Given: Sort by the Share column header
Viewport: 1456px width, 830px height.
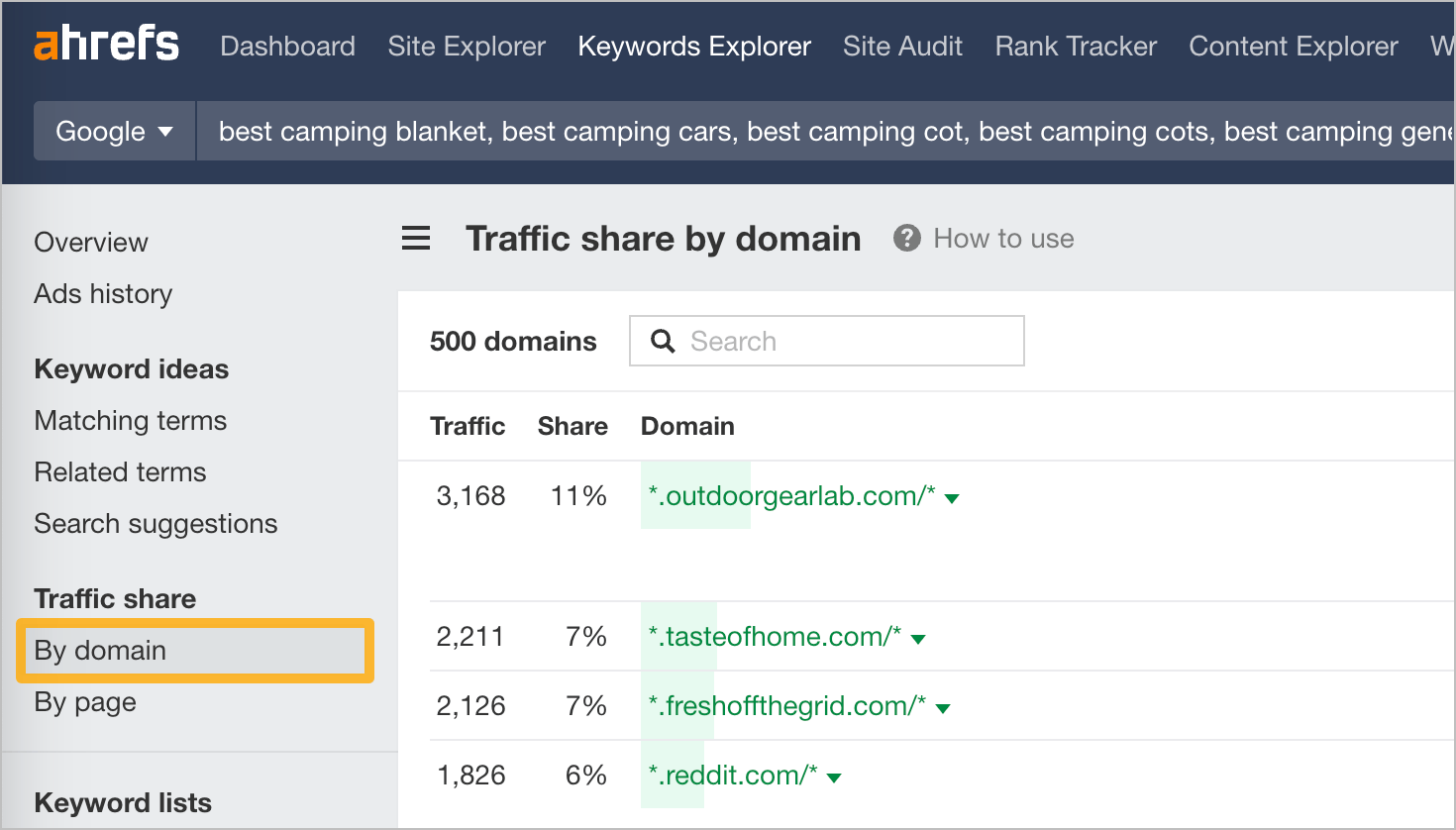Looking at the screenshot, I should click(x=572, y=426).
